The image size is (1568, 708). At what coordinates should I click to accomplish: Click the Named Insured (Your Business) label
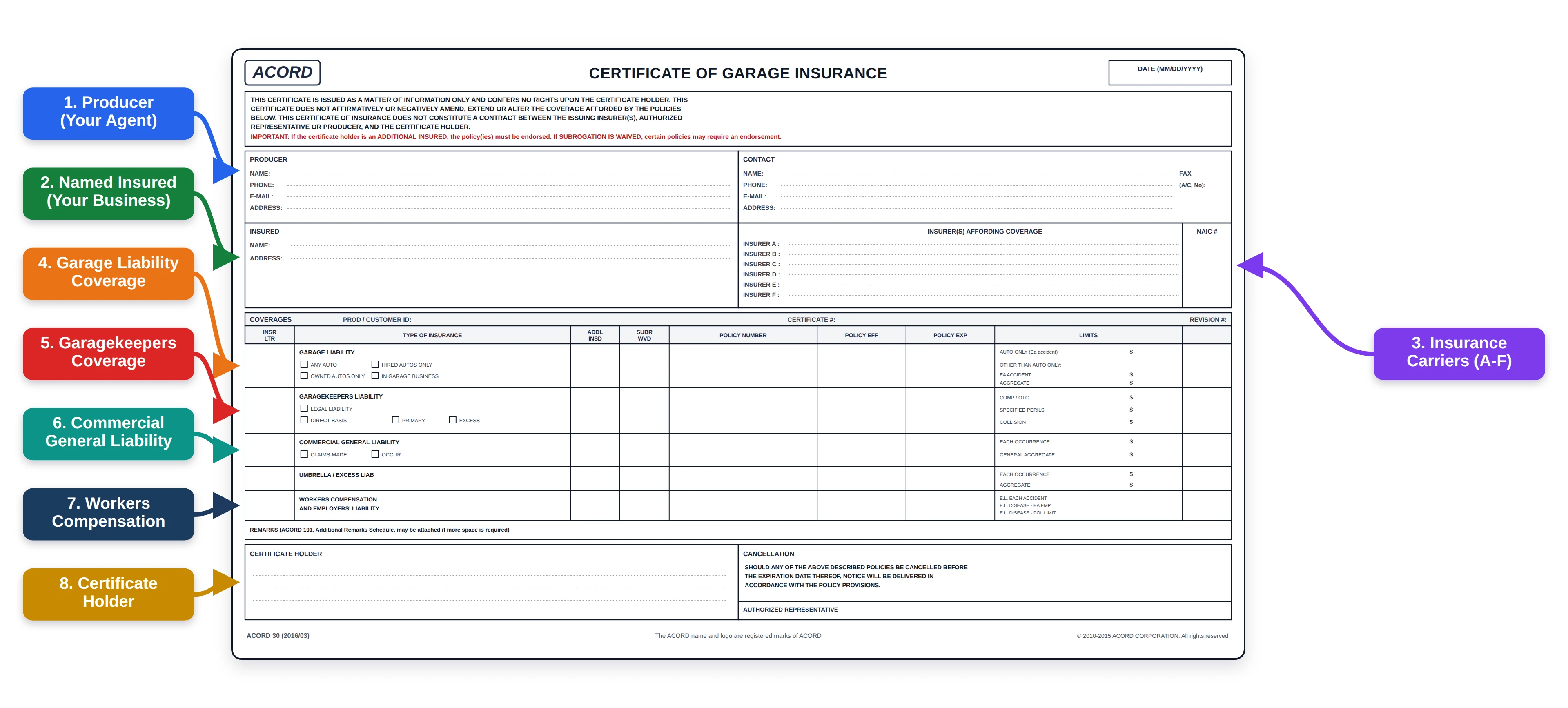pos(108,193)
